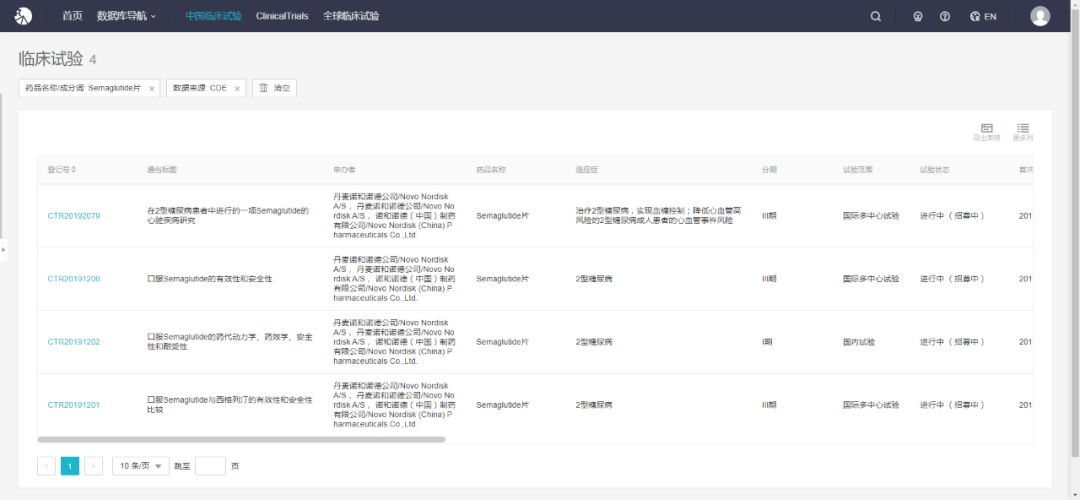
Task: Click the 适应症 column header
Action: pyautogui.click(x=588, y=169)
